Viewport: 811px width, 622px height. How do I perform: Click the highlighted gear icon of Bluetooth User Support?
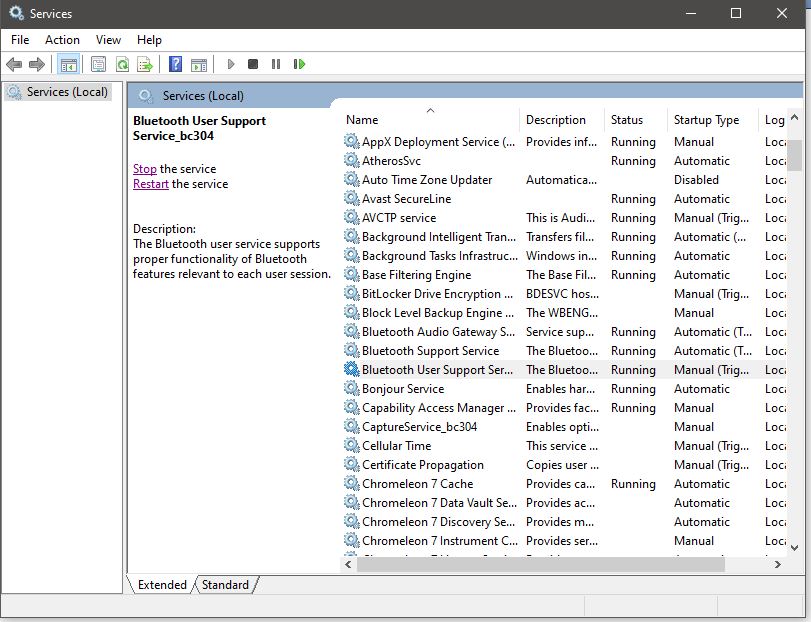coord(352,369)
